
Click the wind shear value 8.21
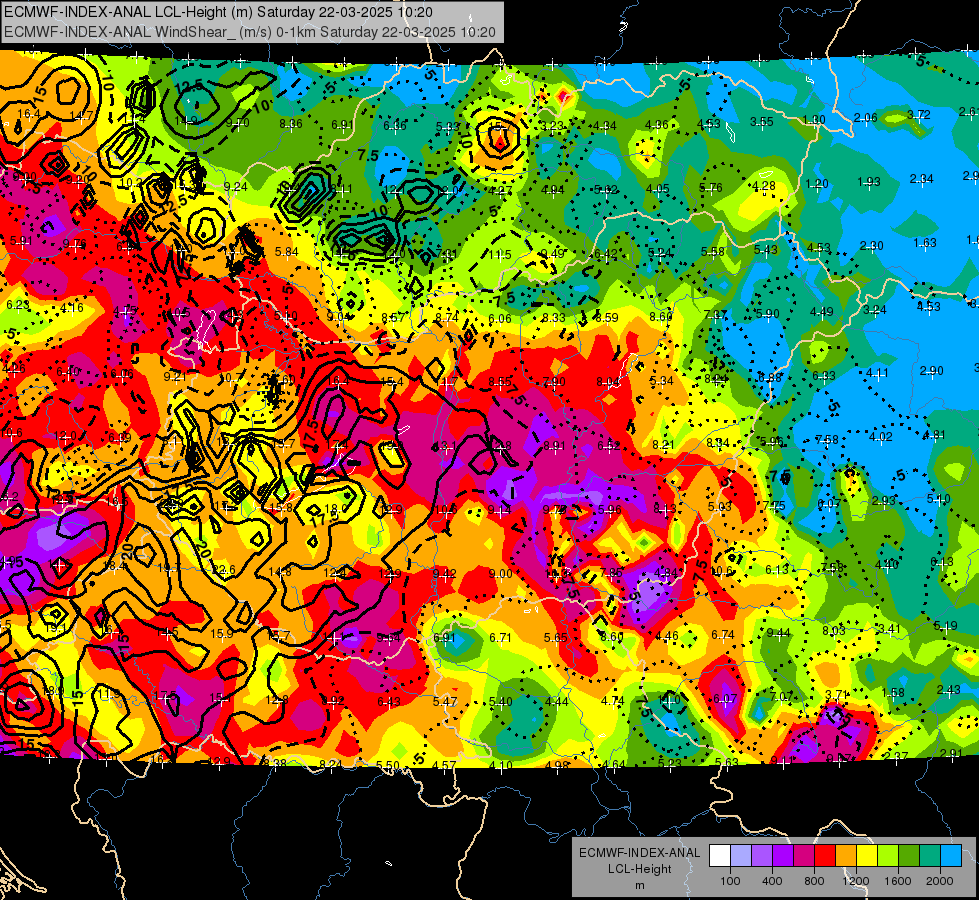point(664,445)
